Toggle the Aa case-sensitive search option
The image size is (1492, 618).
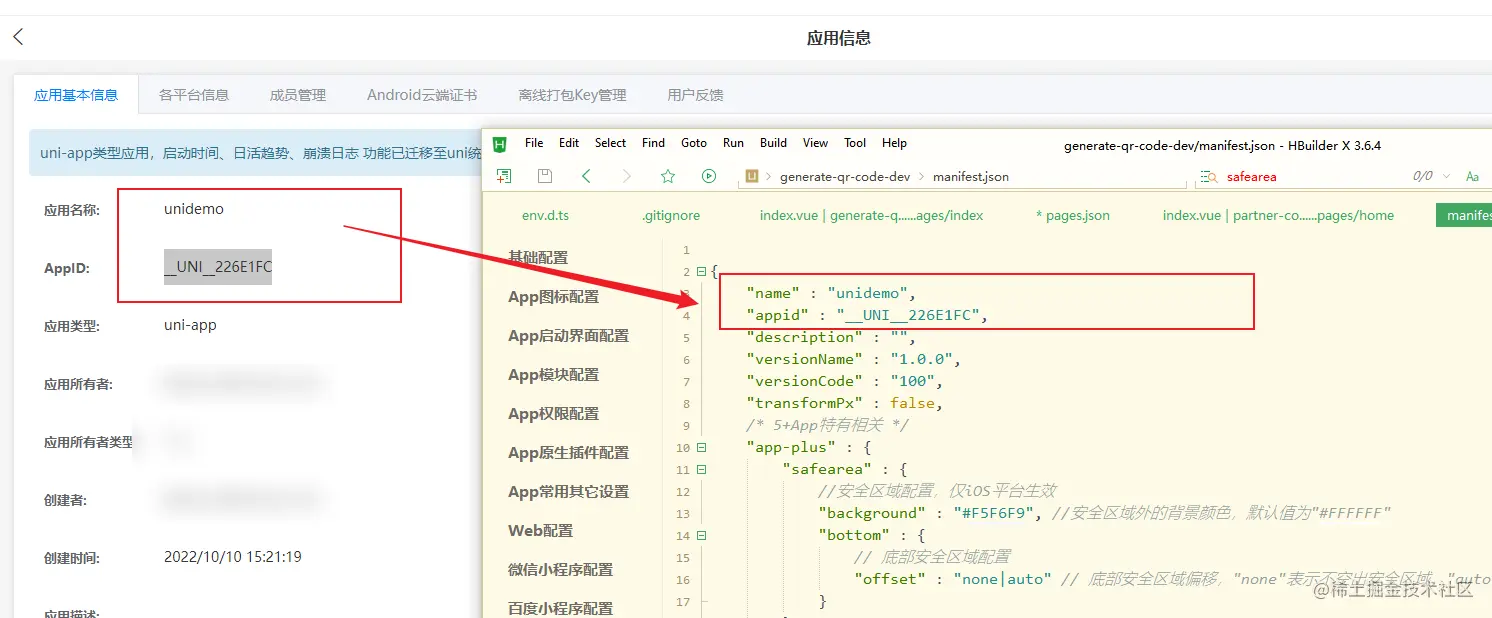(1472, 176)
